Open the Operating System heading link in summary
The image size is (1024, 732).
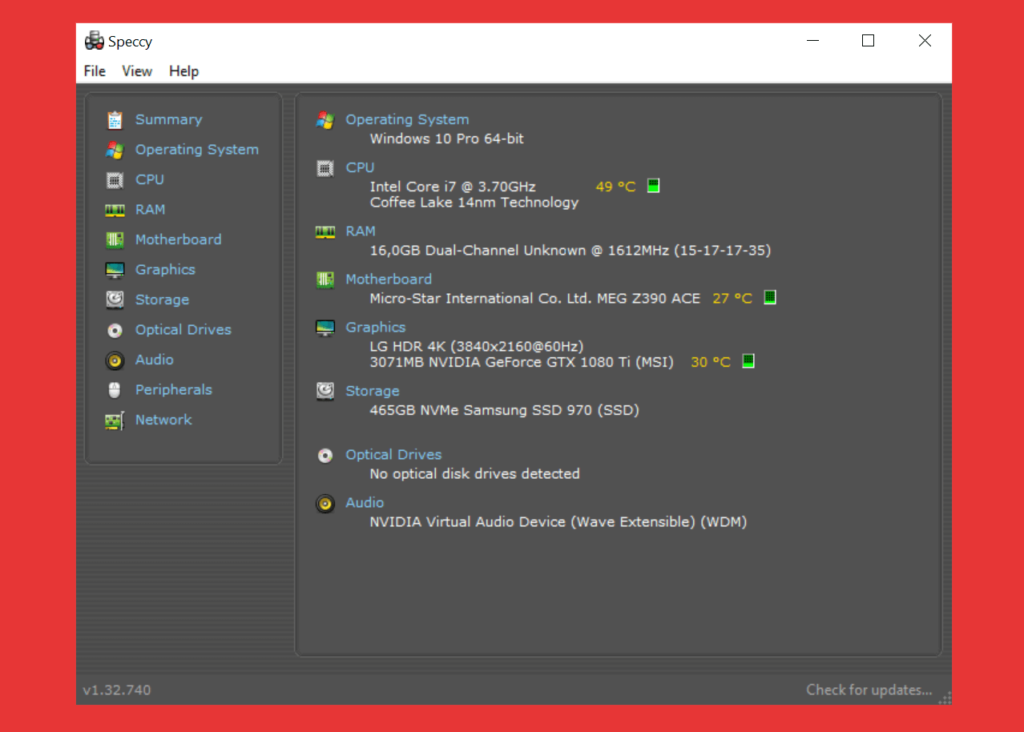(407, 119)
